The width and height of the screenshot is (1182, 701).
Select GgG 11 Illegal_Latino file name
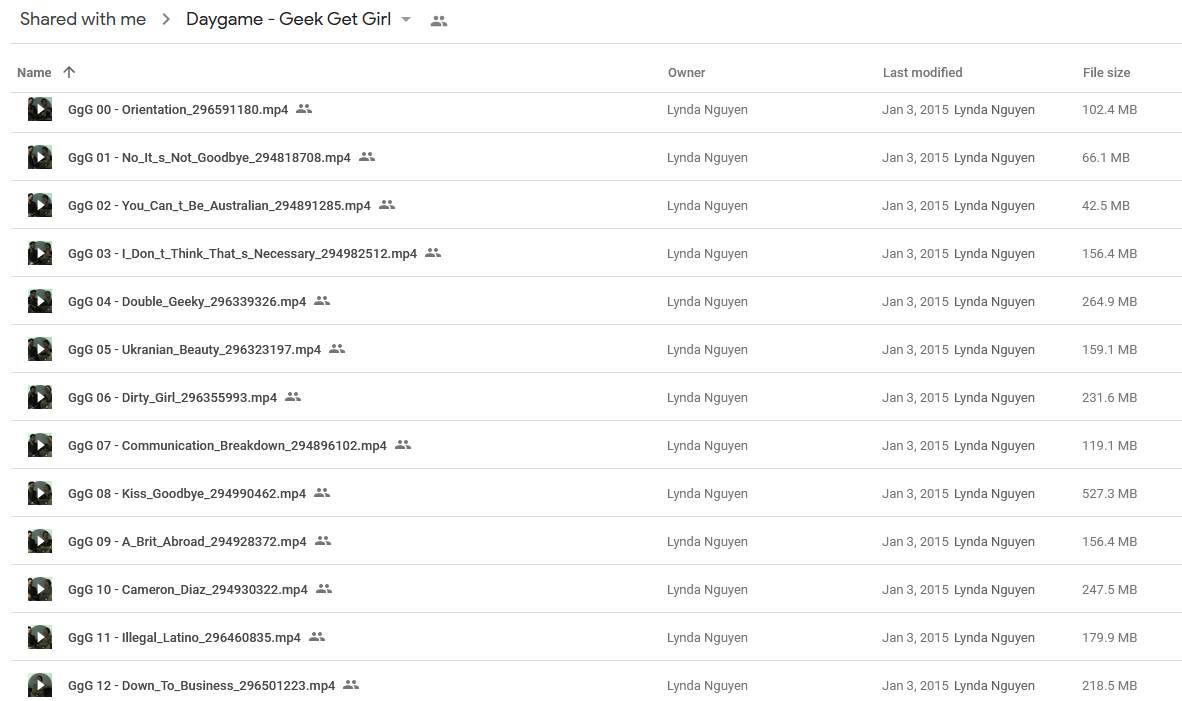(x=184, y=638)
